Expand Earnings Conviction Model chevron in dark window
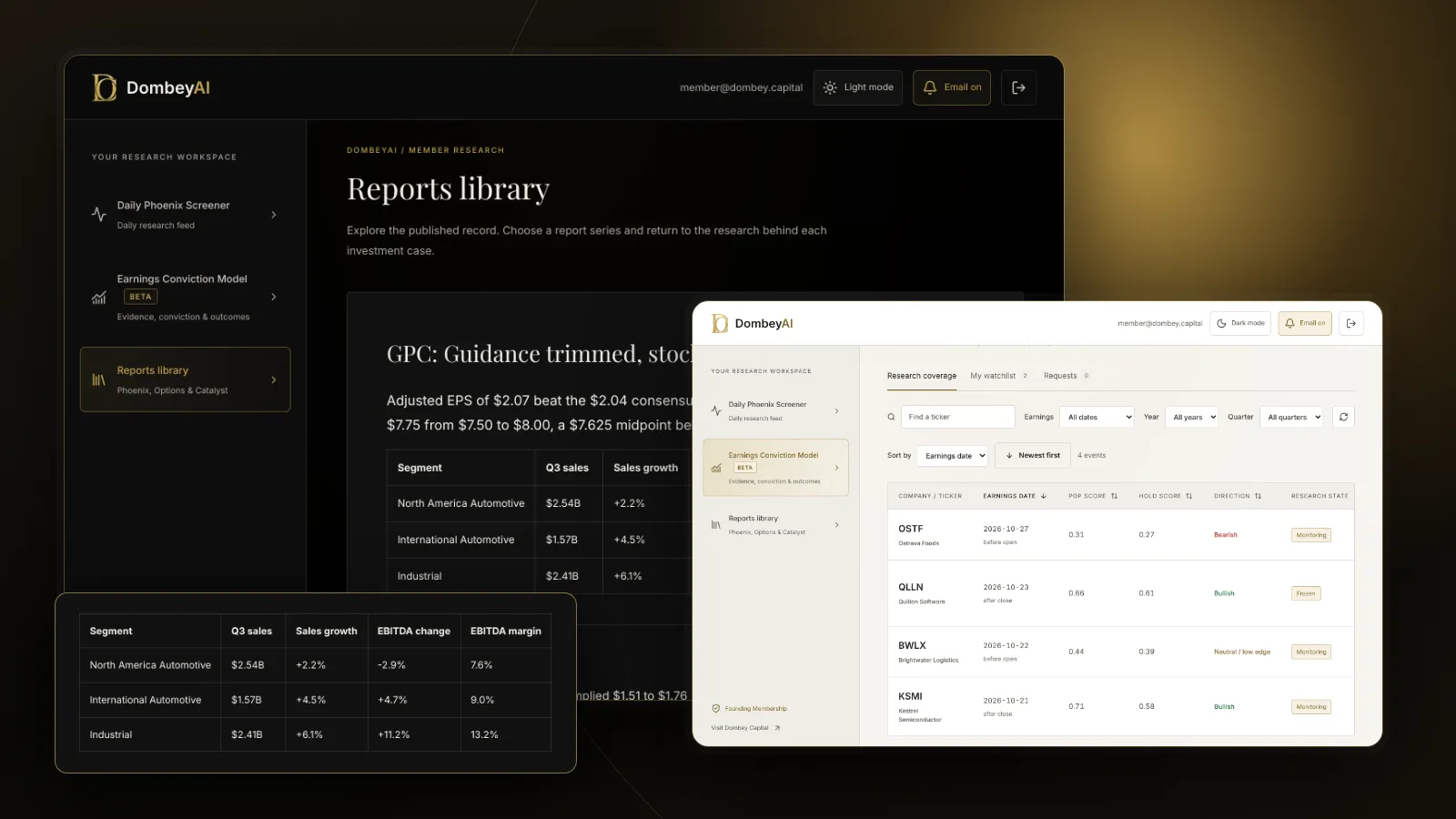The height and width of the screenshot is (819, 1456). [x=274, y=297]
